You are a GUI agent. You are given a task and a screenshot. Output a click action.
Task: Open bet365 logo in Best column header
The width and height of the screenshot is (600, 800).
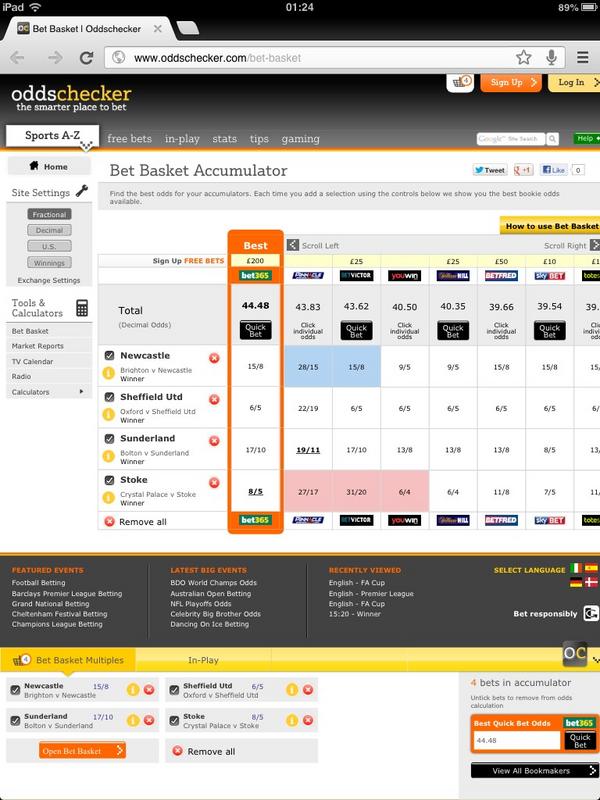tap(256, 276)
